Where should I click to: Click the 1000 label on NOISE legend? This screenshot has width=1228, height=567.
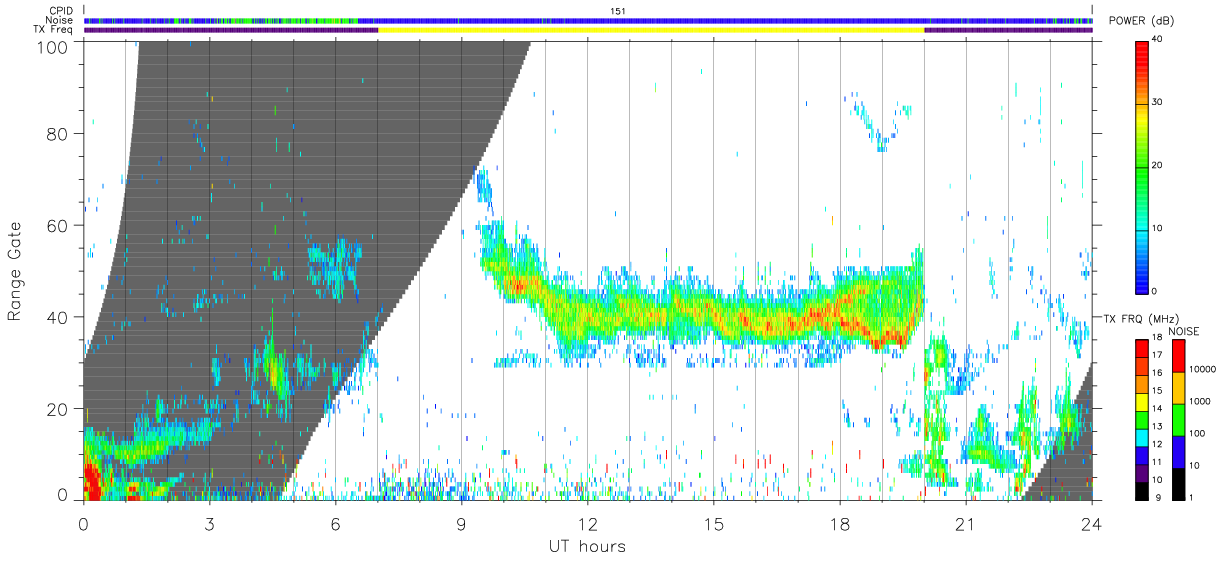point(1199,401)
